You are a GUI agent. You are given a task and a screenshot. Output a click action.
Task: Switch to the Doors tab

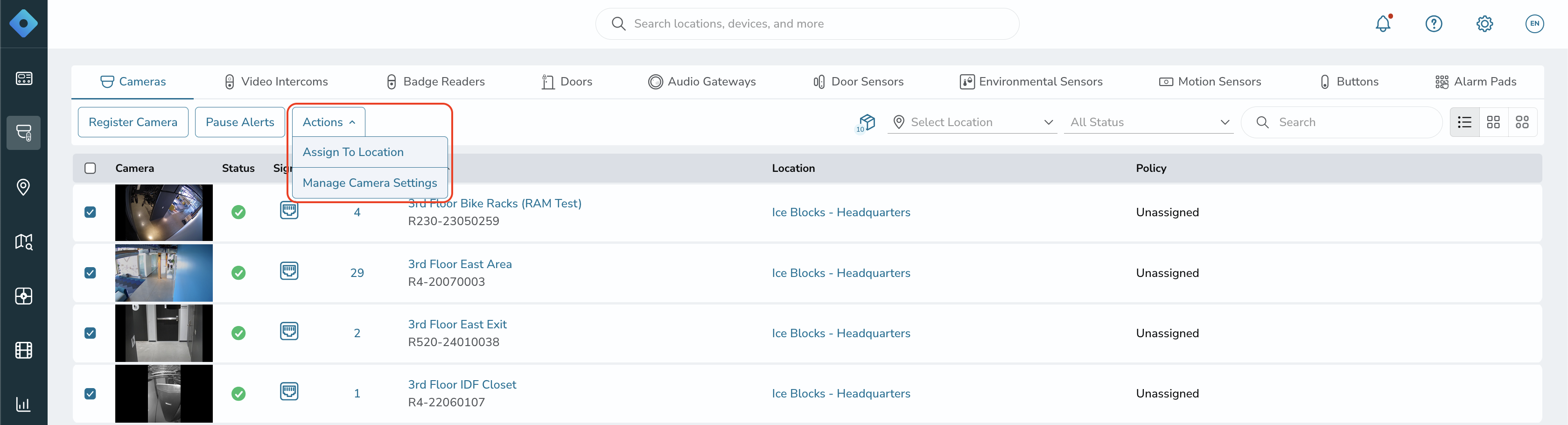tap(567, 82)
